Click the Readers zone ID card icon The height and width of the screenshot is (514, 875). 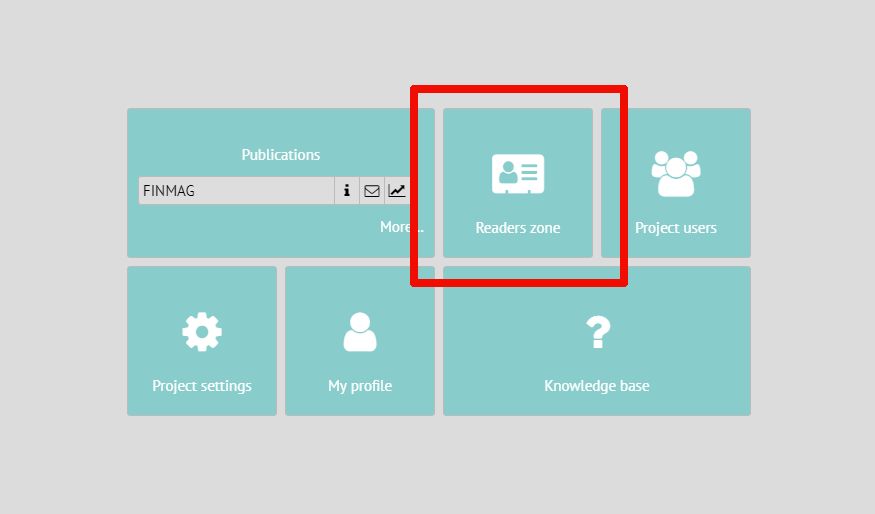coord(518,174)
